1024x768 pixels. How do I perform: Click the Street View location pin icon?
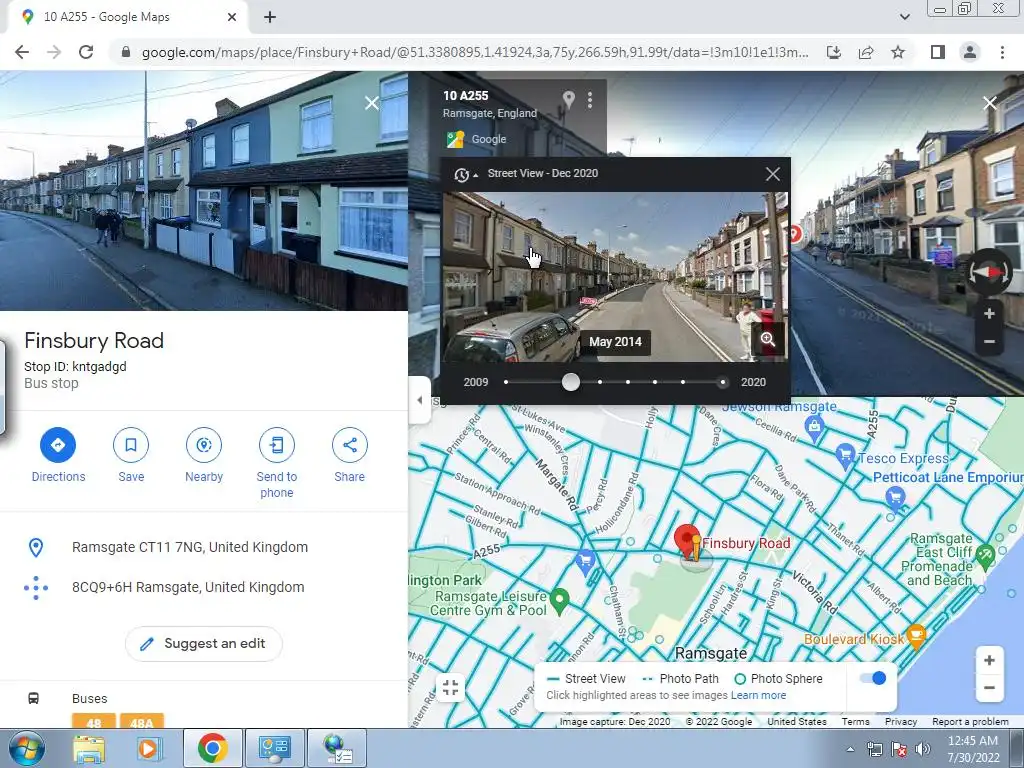(x=569, y=100)
